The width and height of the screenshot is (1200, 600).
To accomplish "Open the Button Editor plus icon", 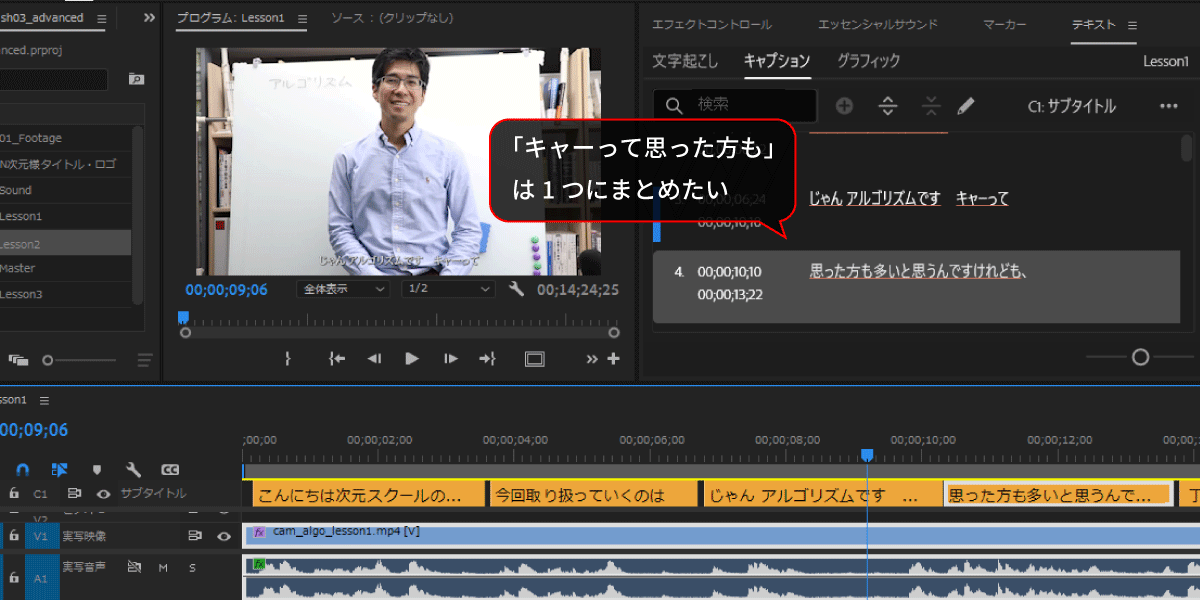I will point(613,359).
